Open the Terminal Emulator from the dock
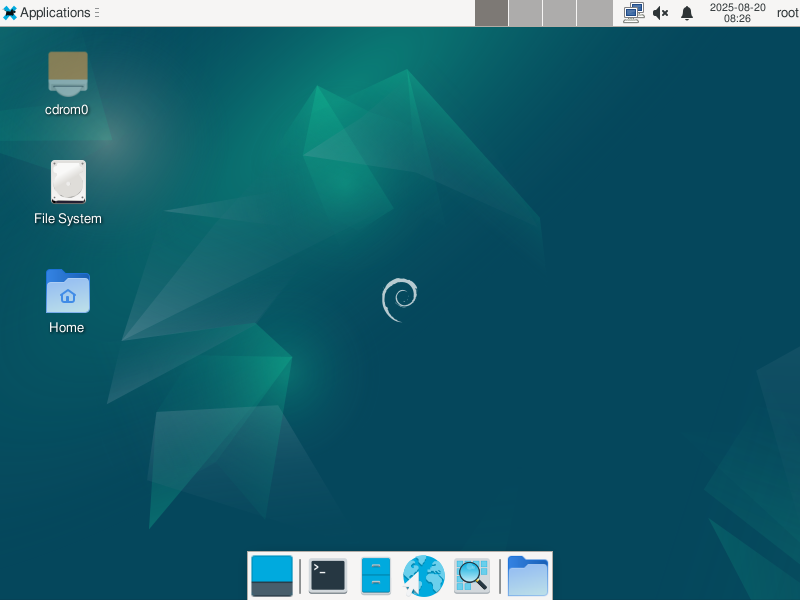800x600 pixels. tap(328, 576)
